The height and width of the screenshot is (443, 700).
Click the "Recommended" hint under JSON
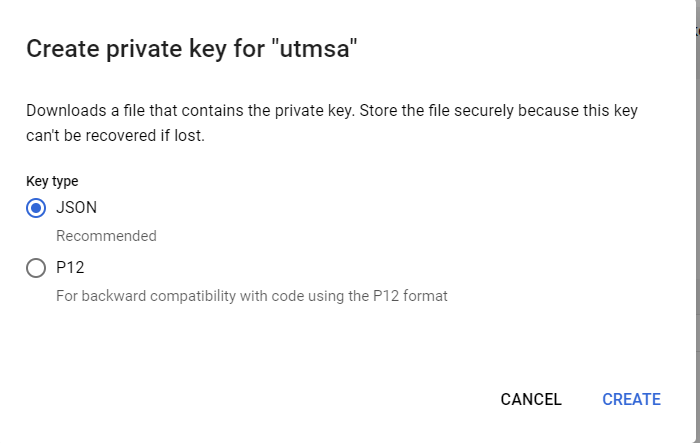tap(106, 236)
